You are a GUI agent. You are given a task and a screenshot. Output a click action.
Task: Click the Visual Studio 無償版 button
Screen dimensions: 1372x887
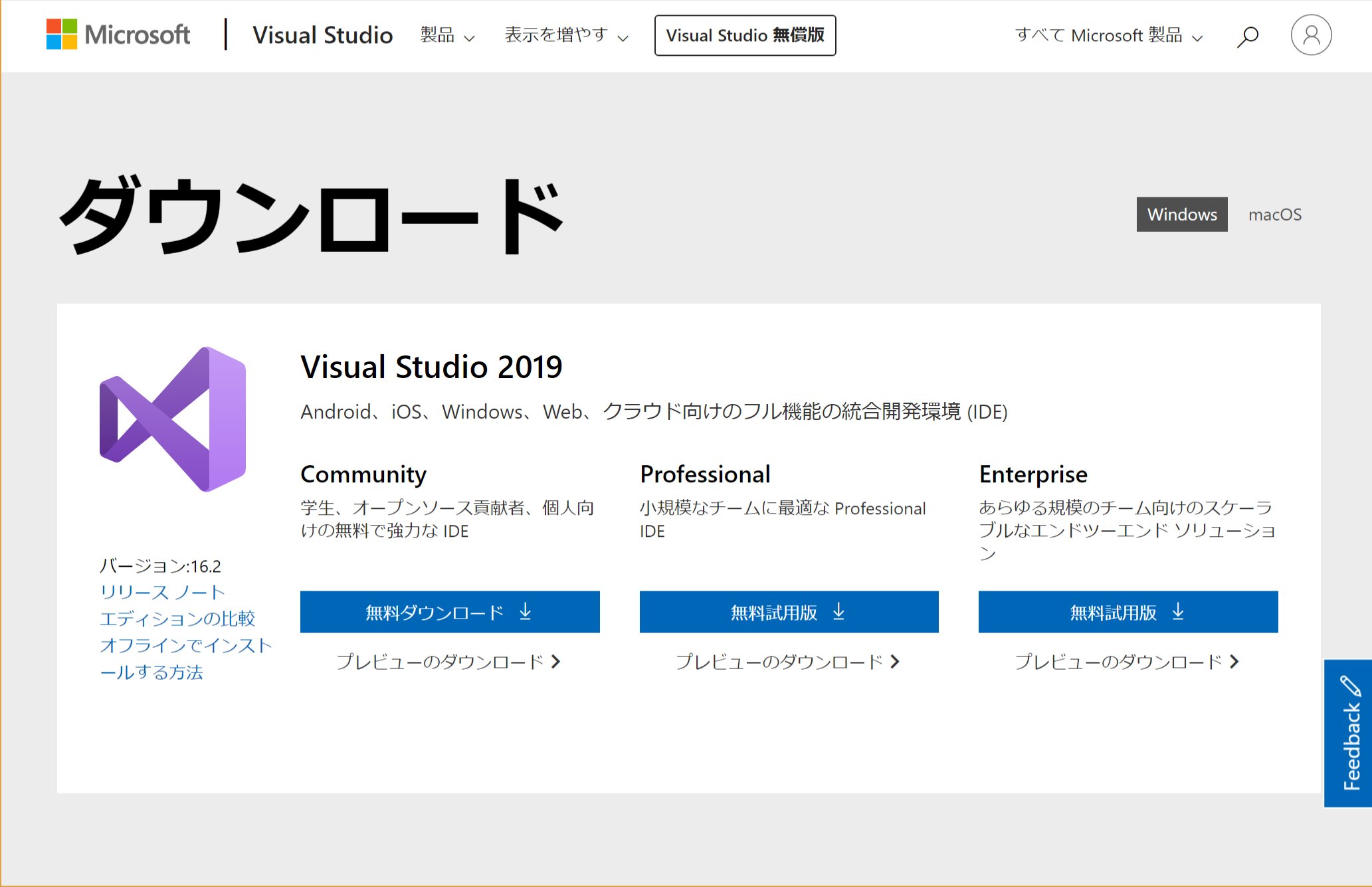(745, 35)
